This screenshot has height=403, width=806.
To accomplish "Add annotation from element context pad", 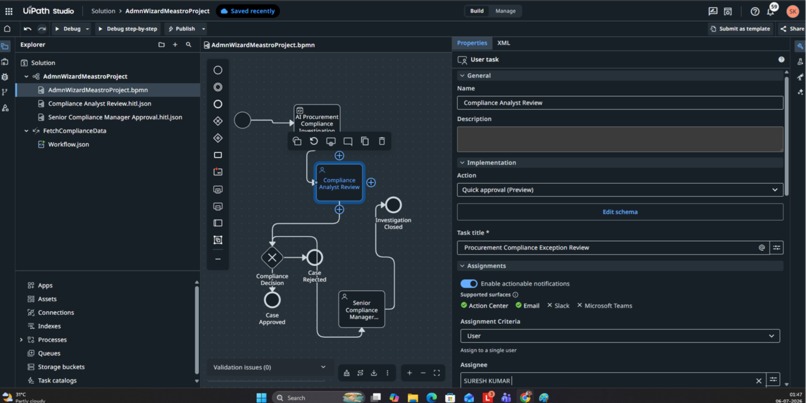I will pyautogui.click(x=347, y=141).
